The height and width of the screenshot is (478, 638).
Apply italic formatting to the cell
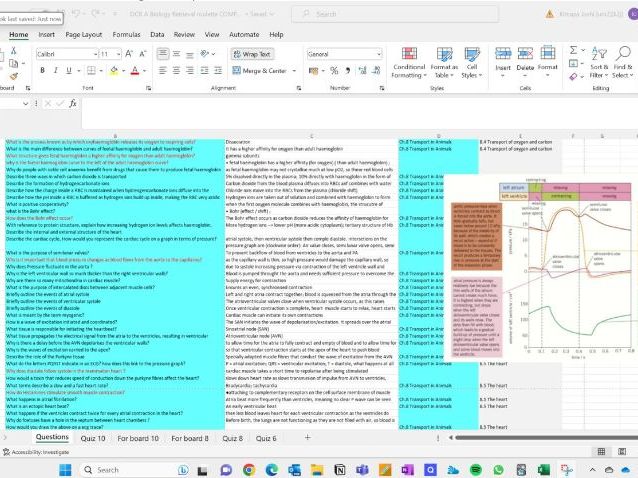(54, 71)
